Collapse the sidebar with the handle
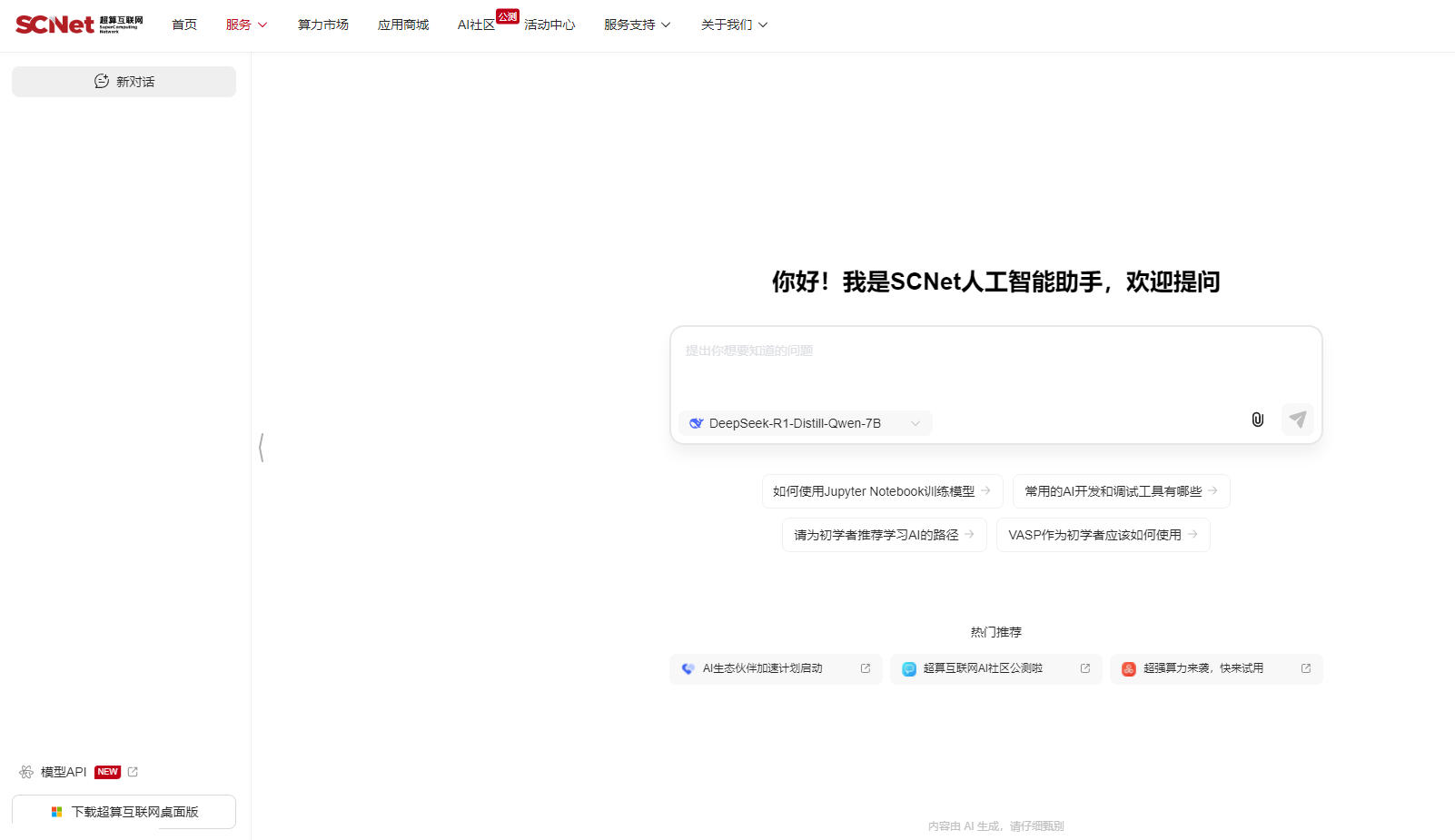The height and width of the screenshot is (840, 1455). tap(262, 447)
